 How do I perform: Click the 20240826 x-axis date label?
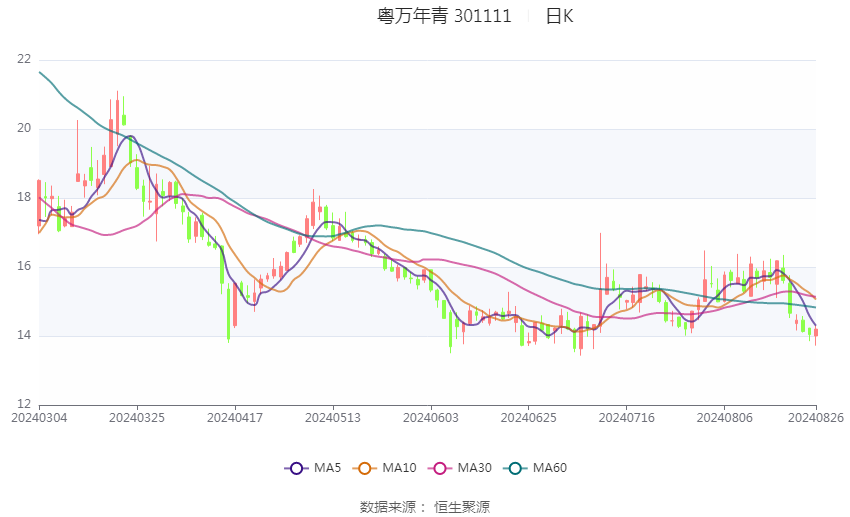(x=816, y=418)
